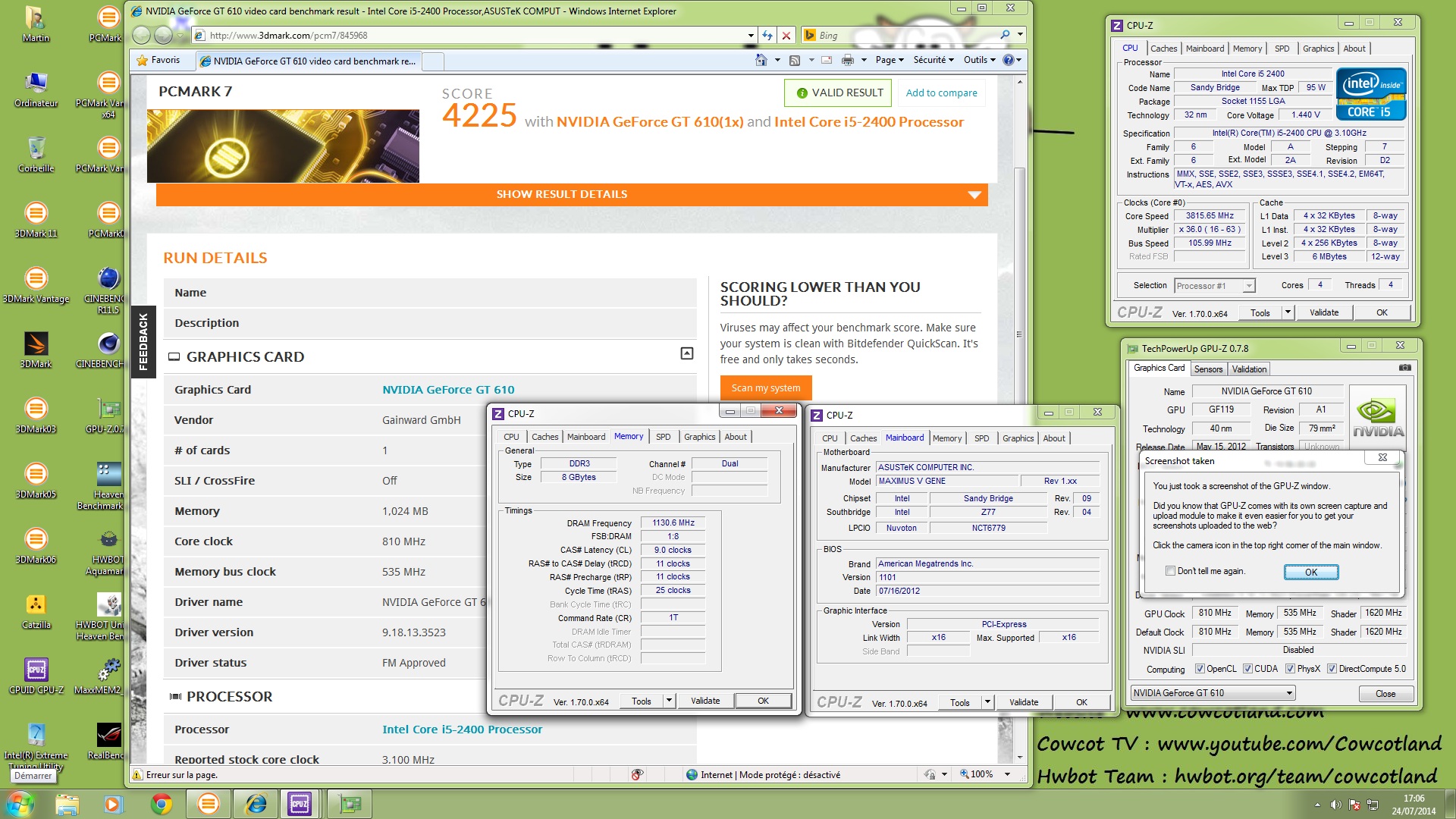This screenshot has height=819, width=1456.
Task: Launch the 3DMark03 desktop icon
Action: click(36, 415)
